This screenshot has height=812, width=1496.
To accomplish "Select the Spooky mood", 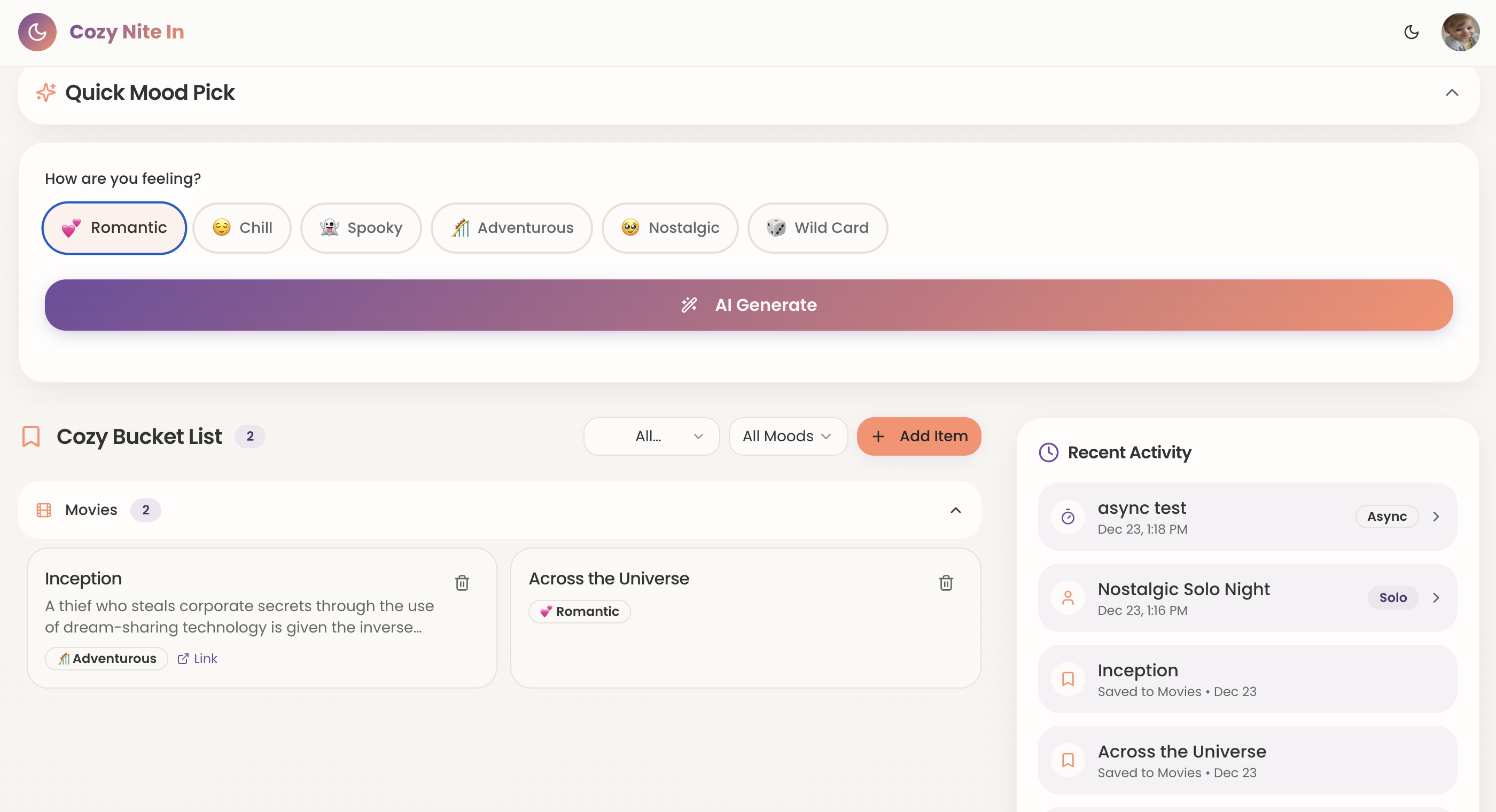I will 361,228.
